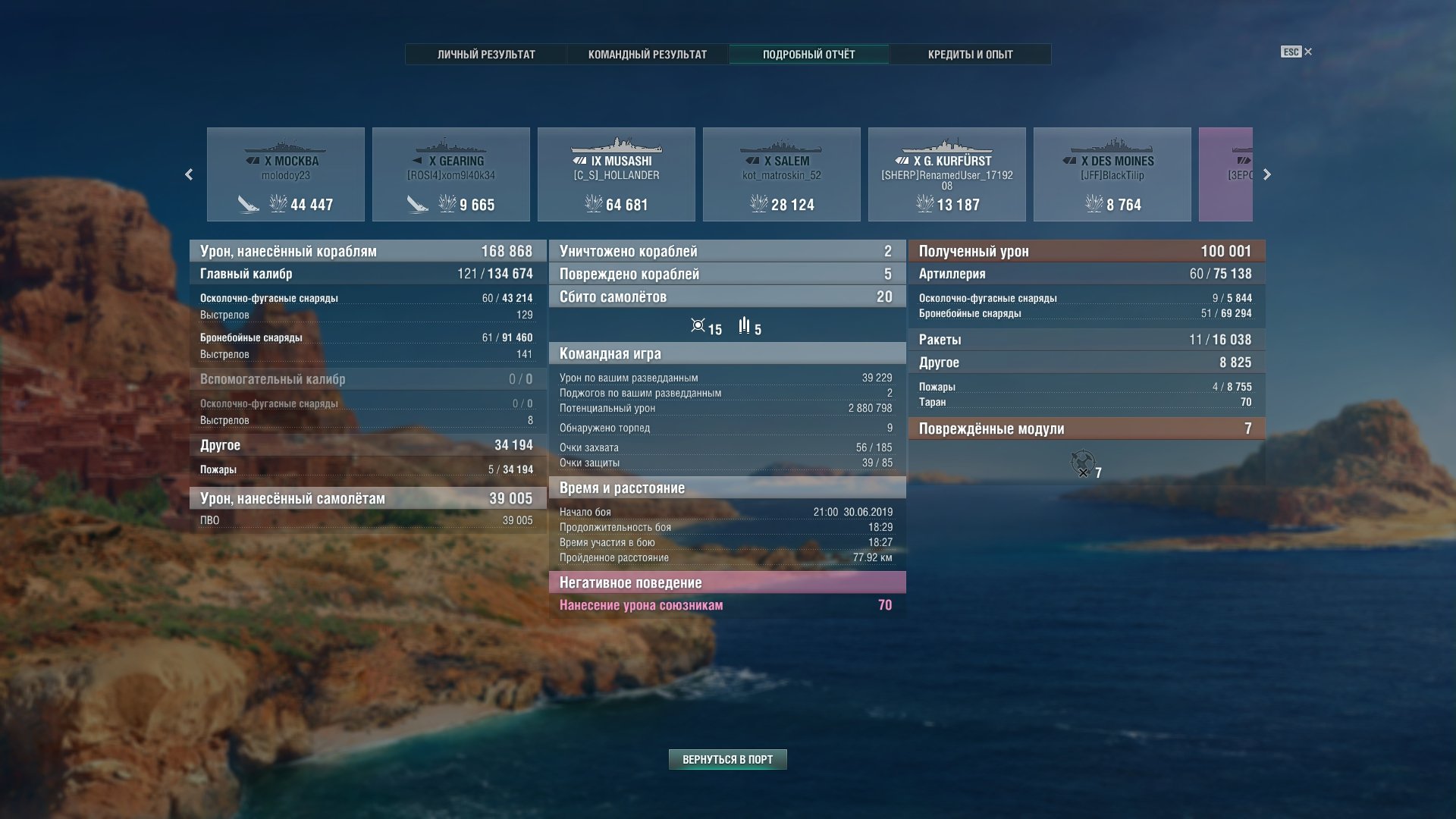1456x819 pixels.
Task: Click the Обнаружено торпед row
Action: click(727, 428)
